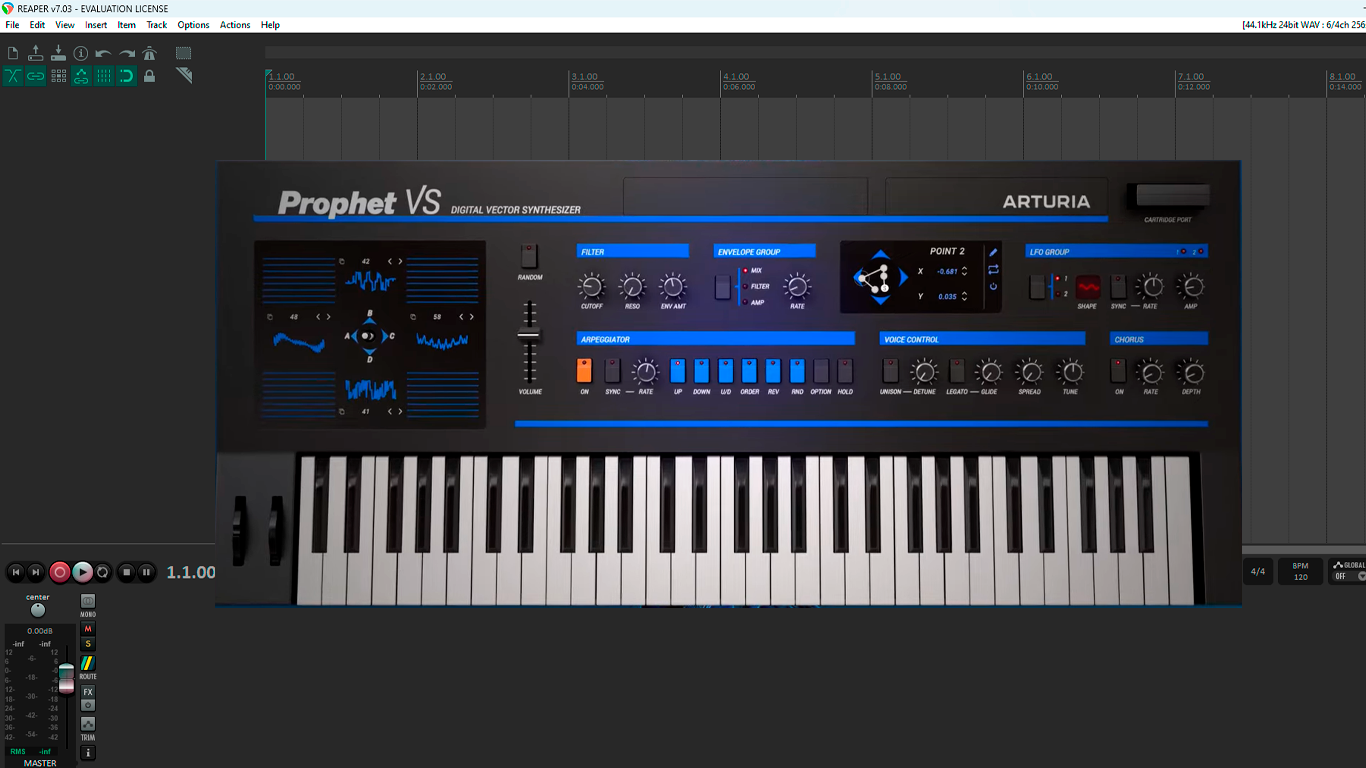This screenshot has width=1366, height=768.
Task: Click the master track volume fader
Action: click(66, 678)
